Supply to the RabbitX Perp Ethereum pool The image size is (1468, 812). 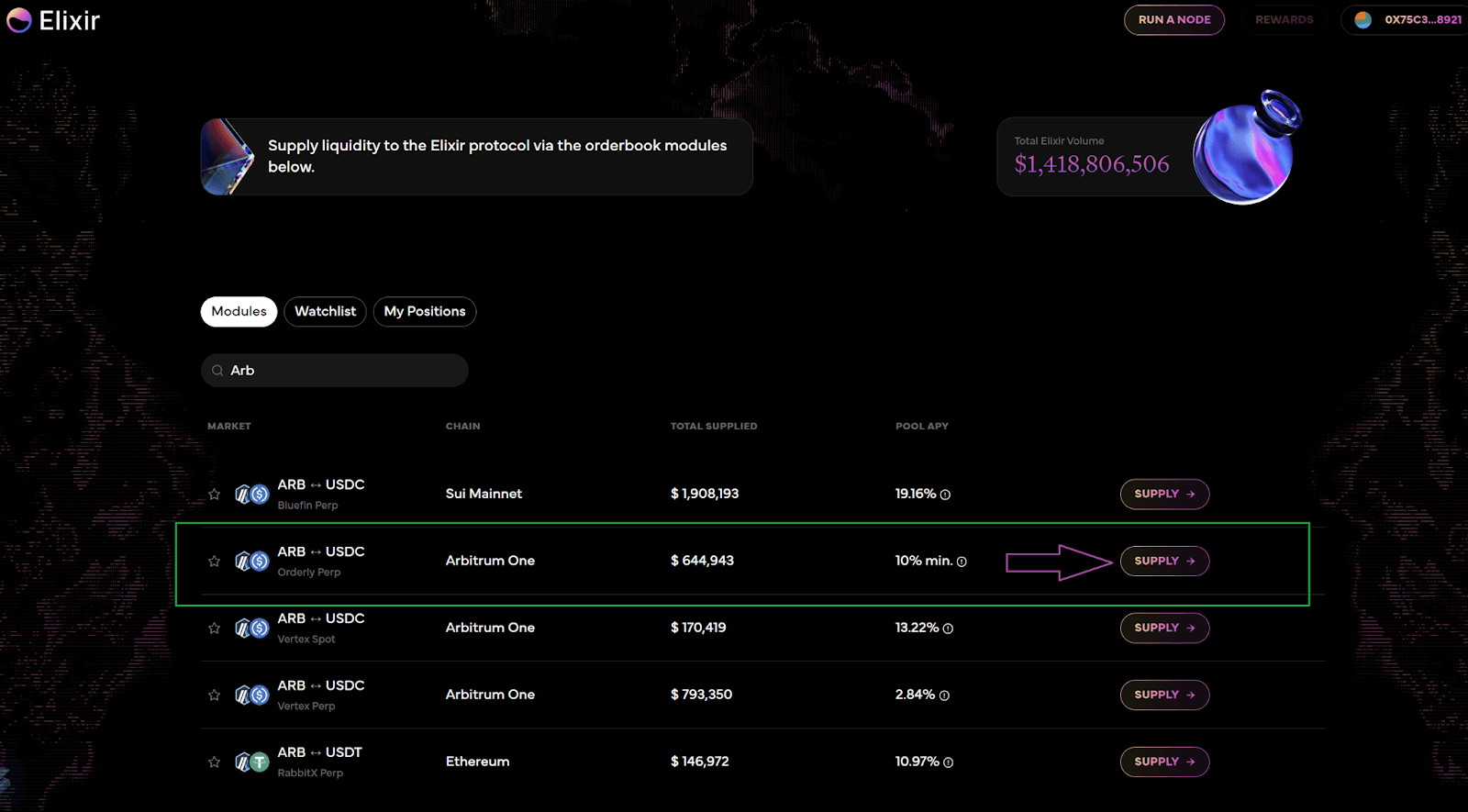[1164, 762]
